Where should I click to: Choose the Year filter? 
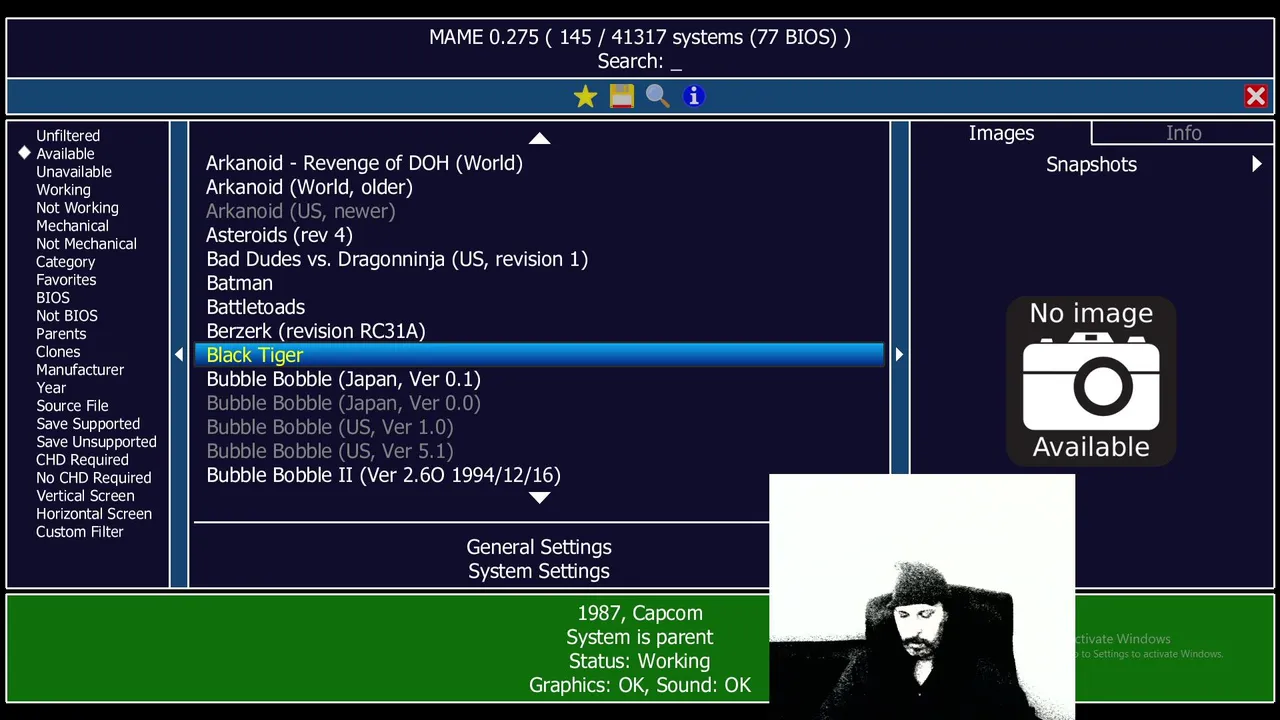pos(51,388)
